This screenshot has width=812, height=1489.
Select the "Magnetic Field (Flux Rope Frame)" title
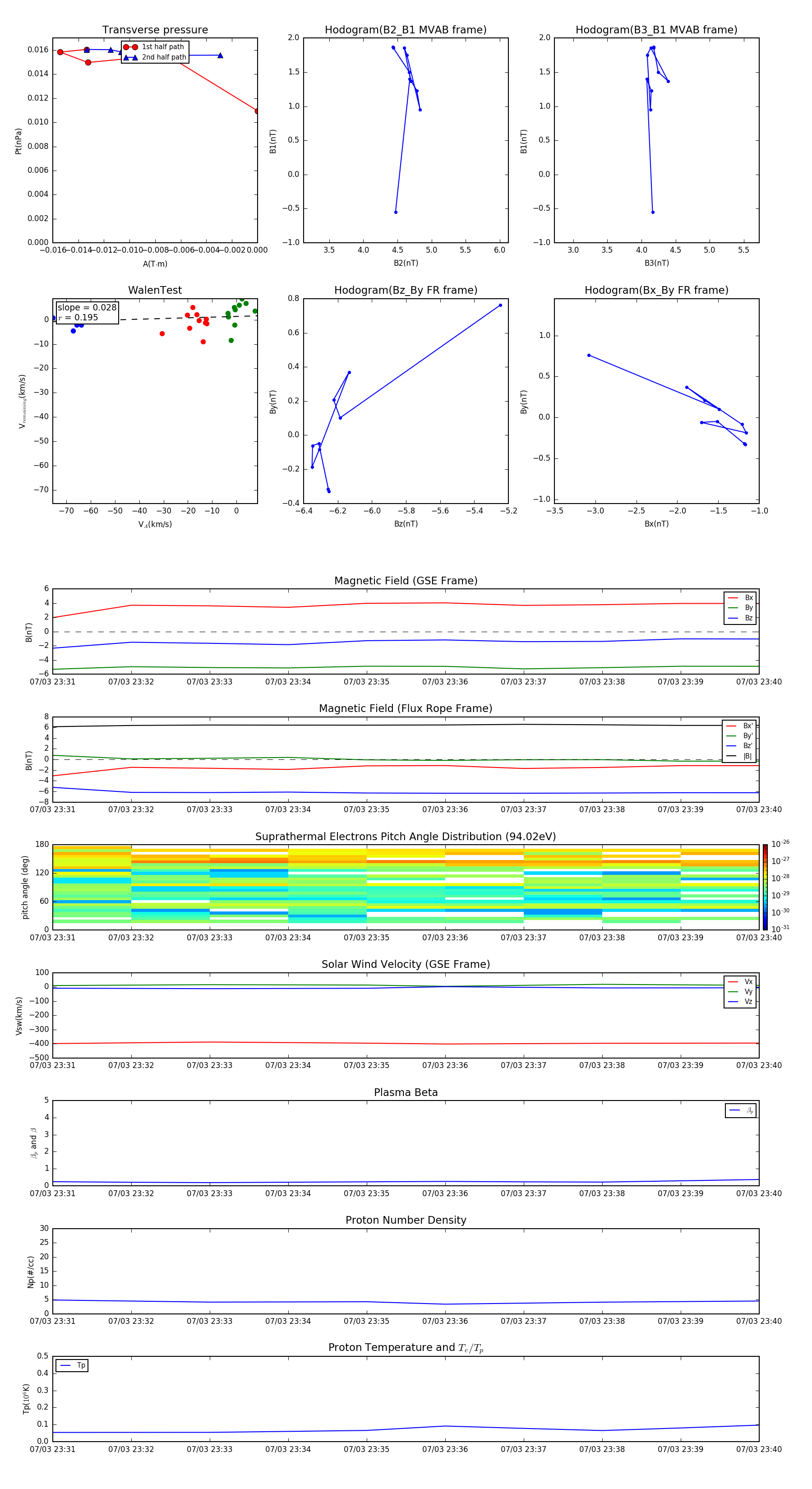[x=406, y=709]
